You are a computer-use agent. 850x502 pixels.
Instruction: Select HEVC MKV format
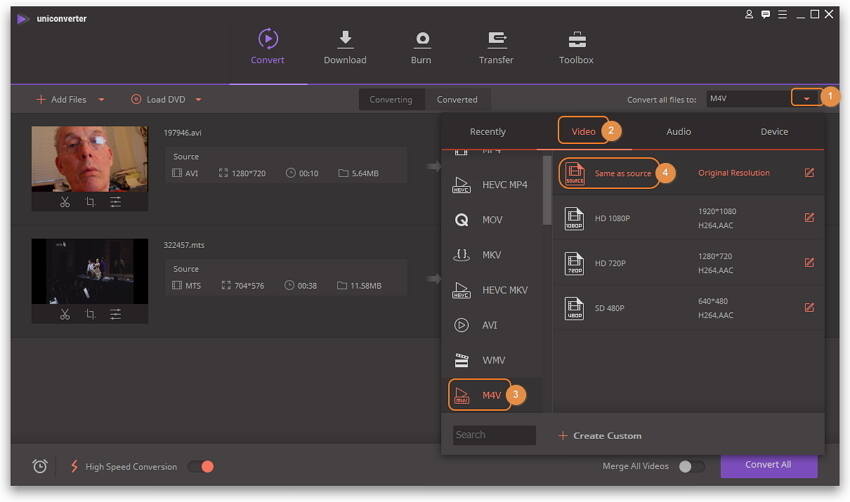pyautogui.click(x=492, y=290)
